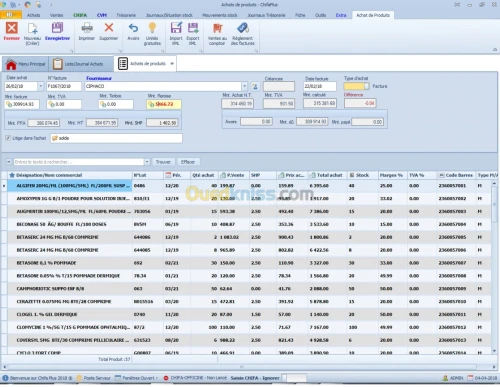Open Règlement des factures tag icon
This screenshot has width=500, height=387.
(x=243, y=28)
